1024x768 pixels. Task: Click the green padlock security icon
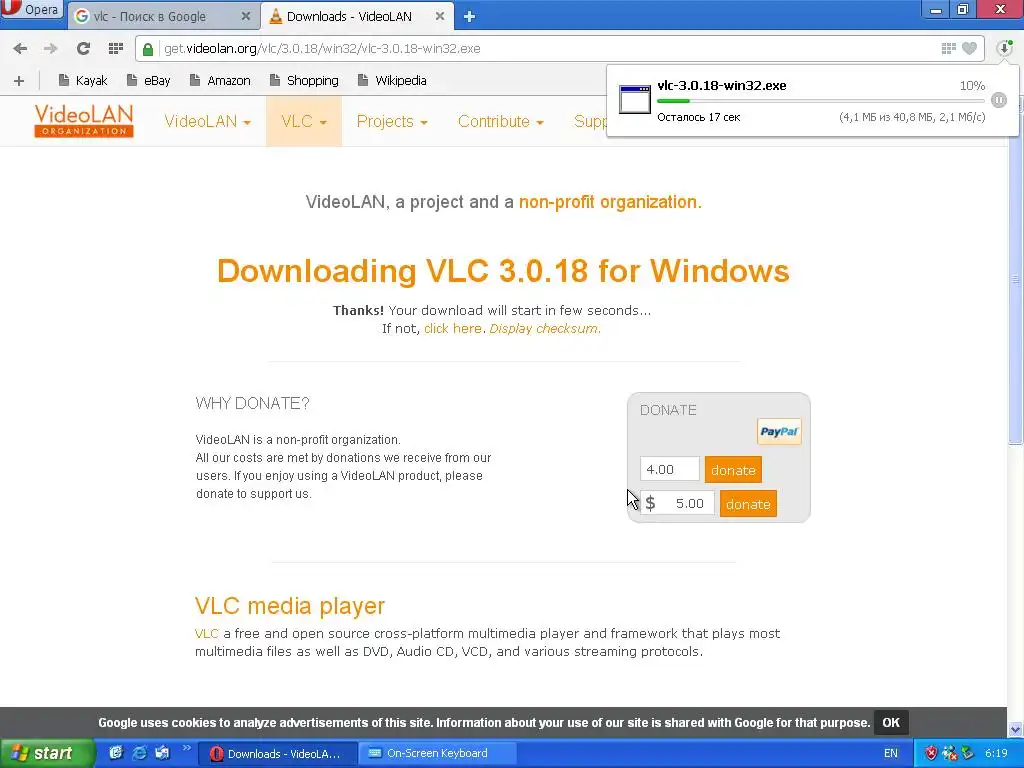148,49
